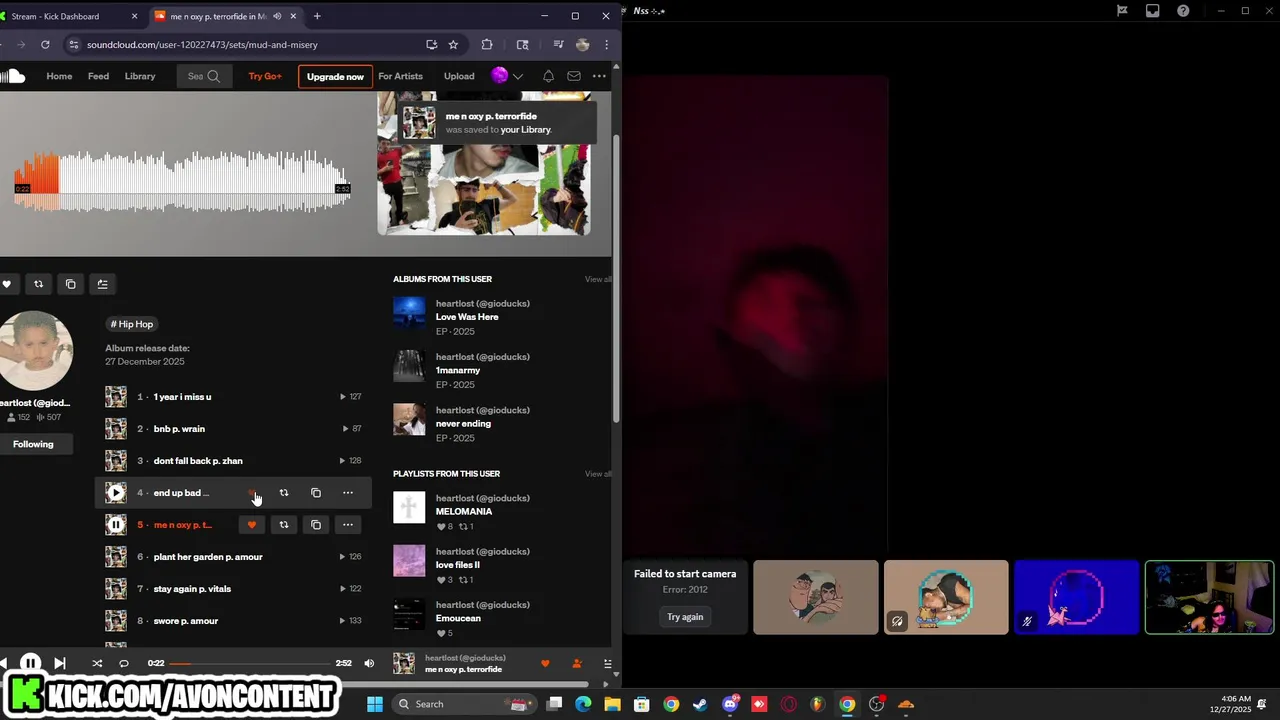Click the search magnifier icon in SoundCloud header
Viewport: 1280px width, 720px height.
(213, 76)
